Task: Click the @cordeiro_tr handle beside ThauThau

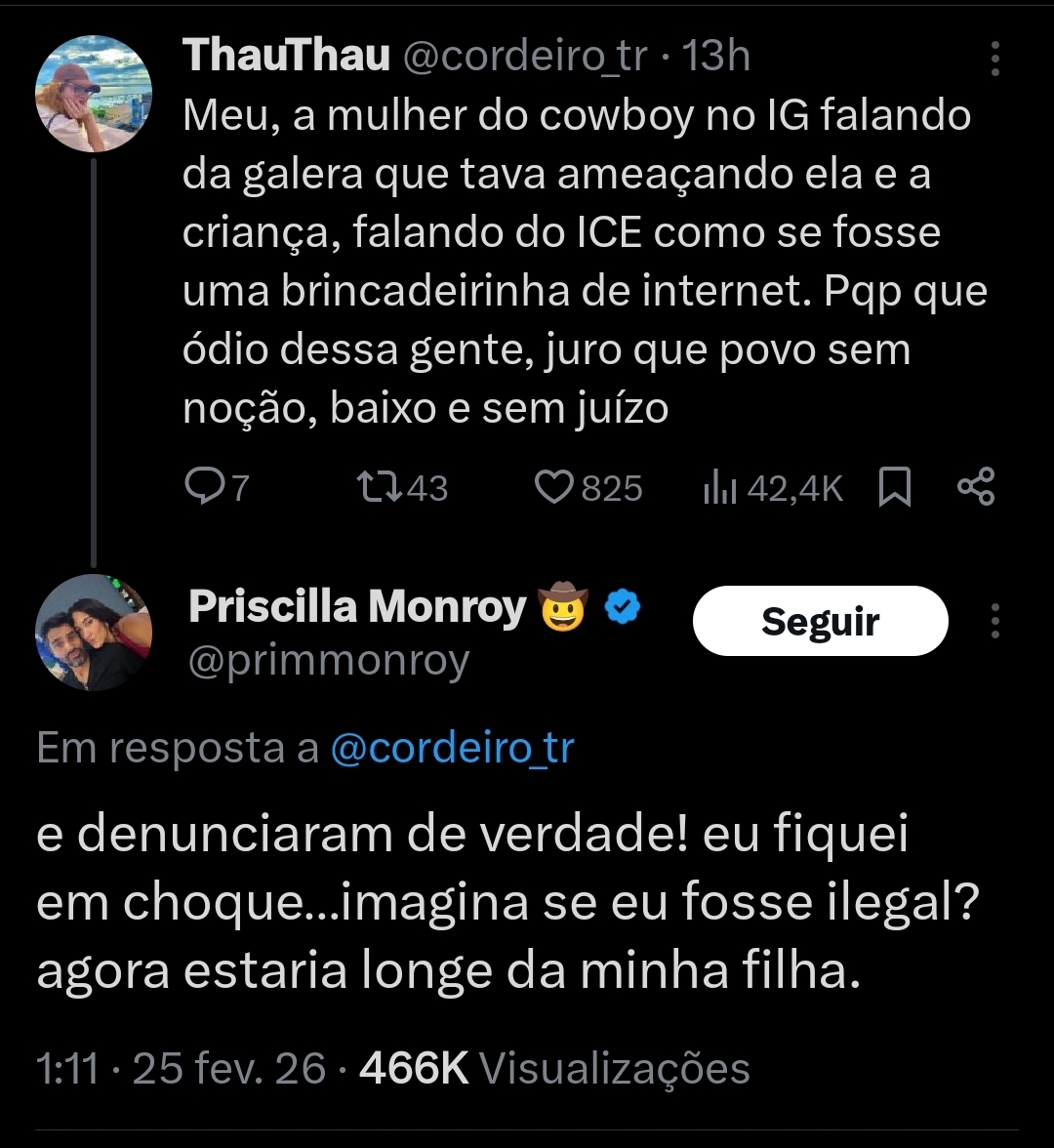Action: [x=524, y=57]
